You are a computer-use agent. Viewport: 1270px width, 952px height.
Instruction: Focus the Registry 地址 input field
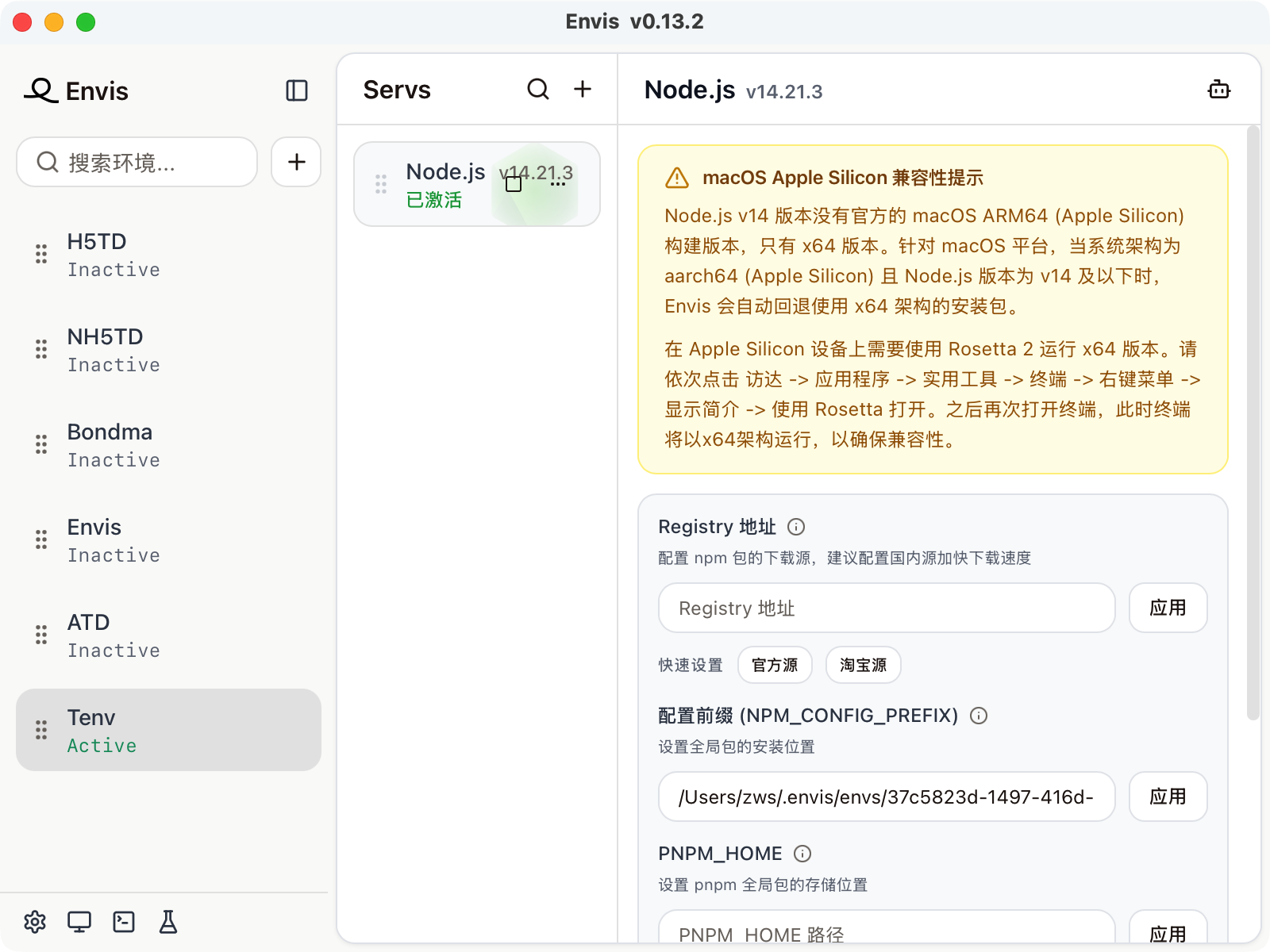[887, 608]
